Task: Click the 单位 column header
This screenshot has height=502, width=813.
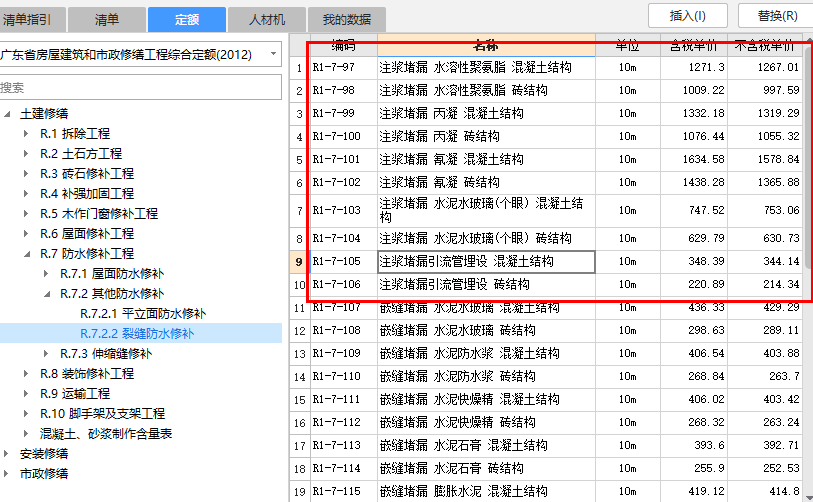Action: click(628, 45)
